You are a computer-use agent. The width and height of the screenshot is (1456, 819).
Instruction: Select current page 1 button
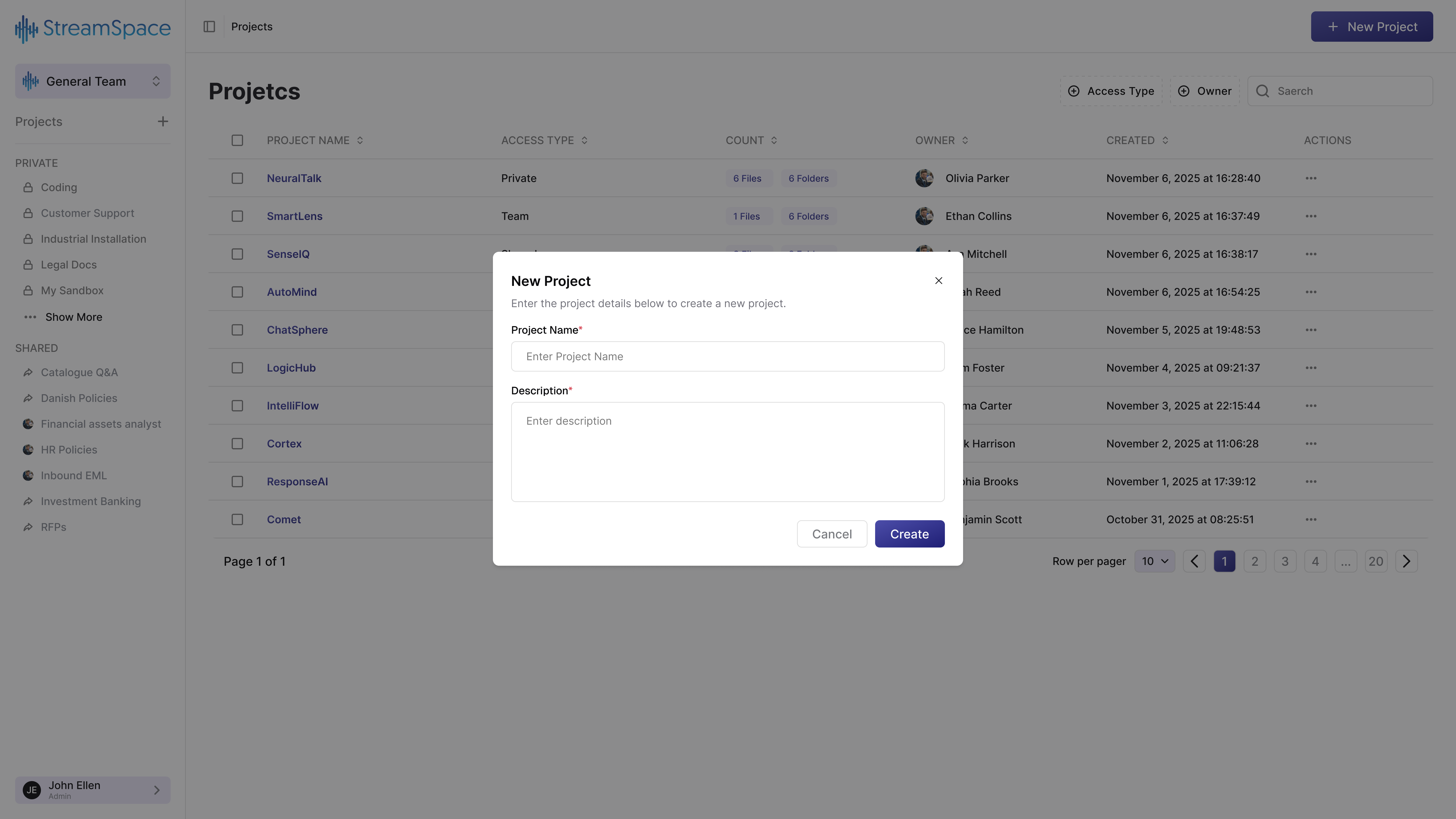tap(1224, 561)
